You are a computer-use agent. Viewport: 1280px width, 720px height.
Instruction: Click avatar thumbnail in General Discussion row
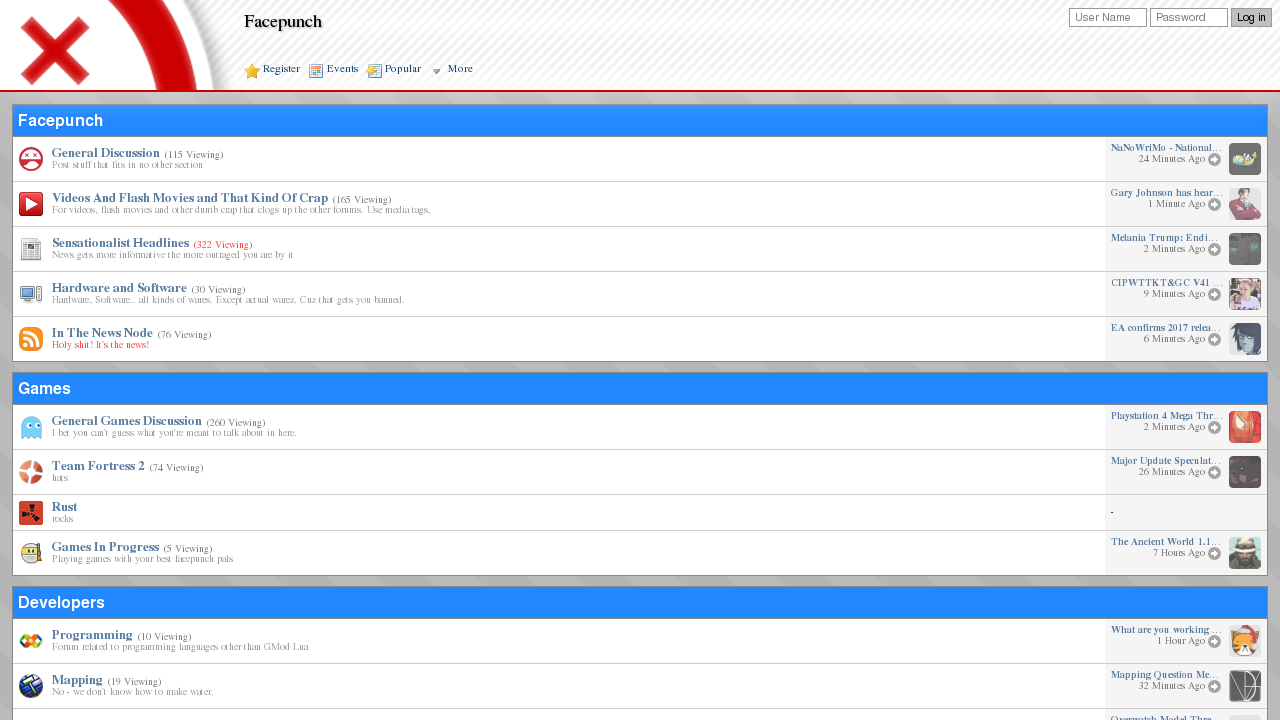point(1245,159)
